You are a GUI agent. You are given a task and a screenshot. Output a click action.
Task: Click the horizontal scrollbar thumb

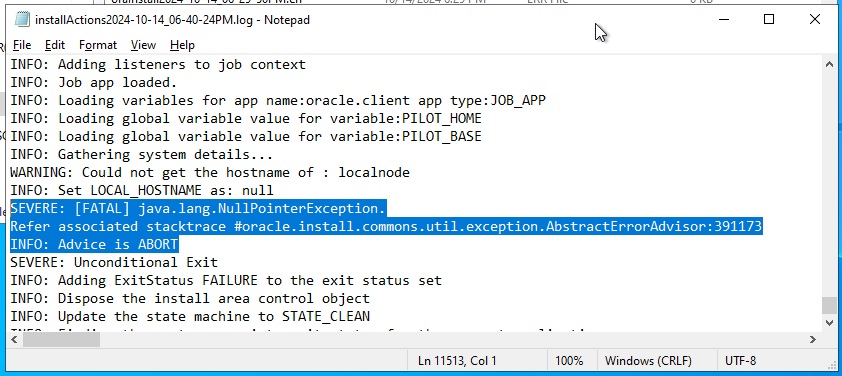click(x=61, y=339)
